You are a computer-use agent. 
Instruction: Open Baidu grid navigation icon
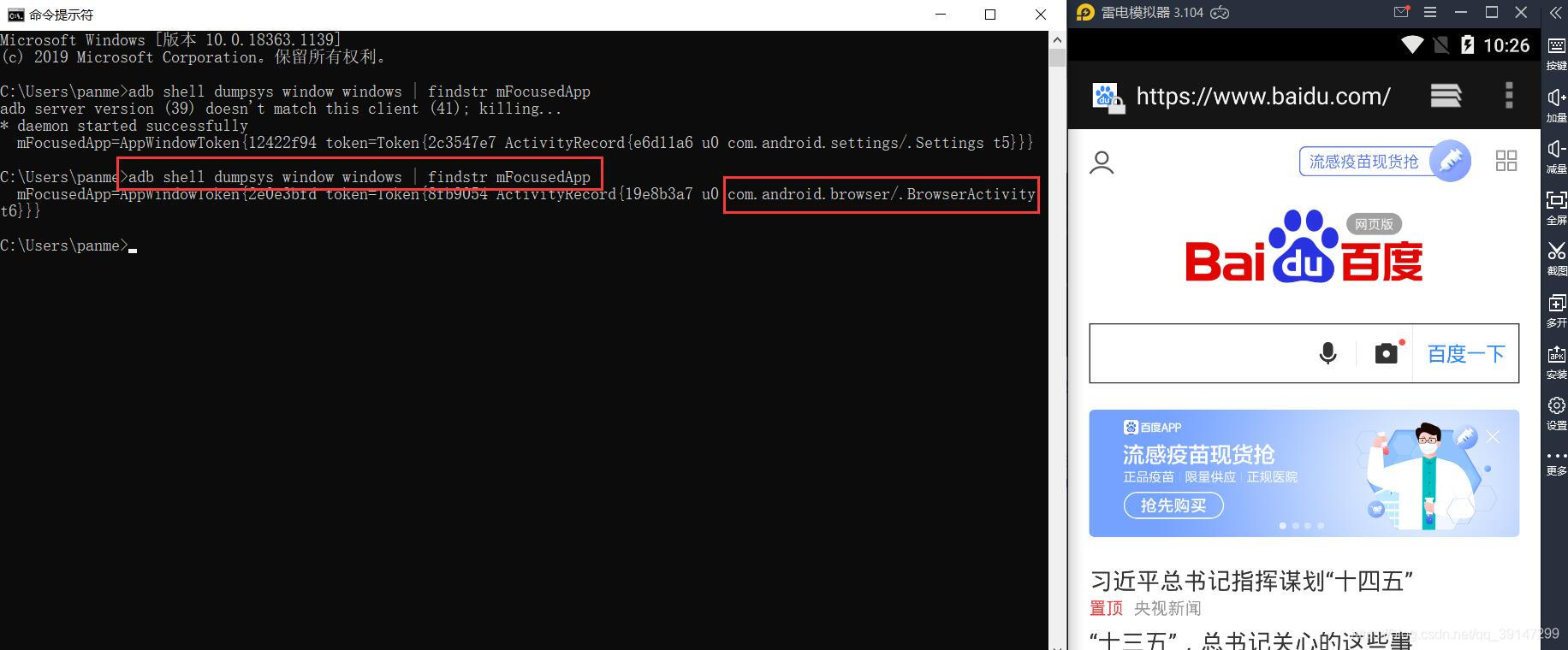(x=1506, y=161)
